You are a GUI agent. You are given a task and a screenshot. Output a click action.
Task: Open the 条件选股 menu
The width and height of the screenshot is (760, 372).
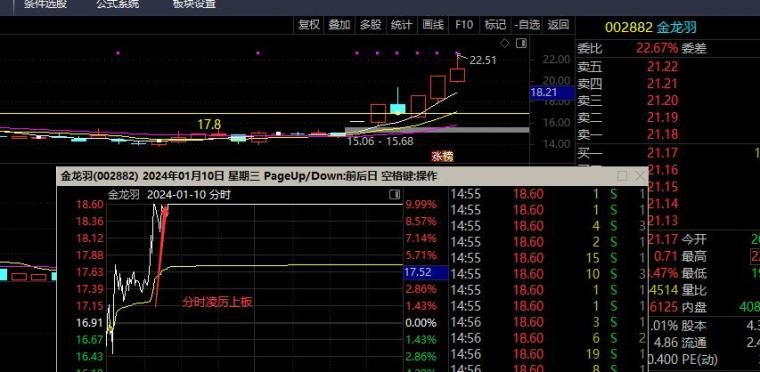click(x=46, y=4)
